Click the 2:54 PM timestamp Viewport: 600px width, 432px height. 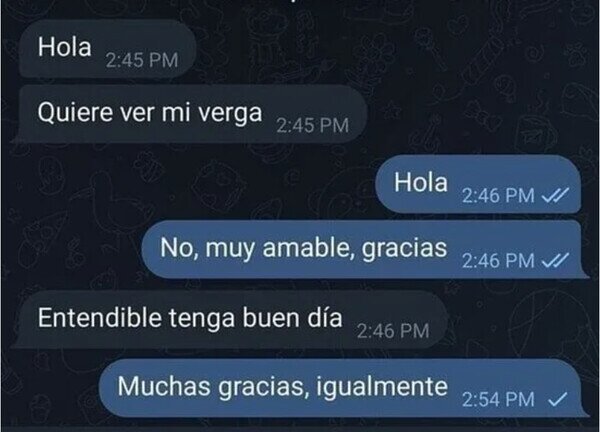(498, 400)
